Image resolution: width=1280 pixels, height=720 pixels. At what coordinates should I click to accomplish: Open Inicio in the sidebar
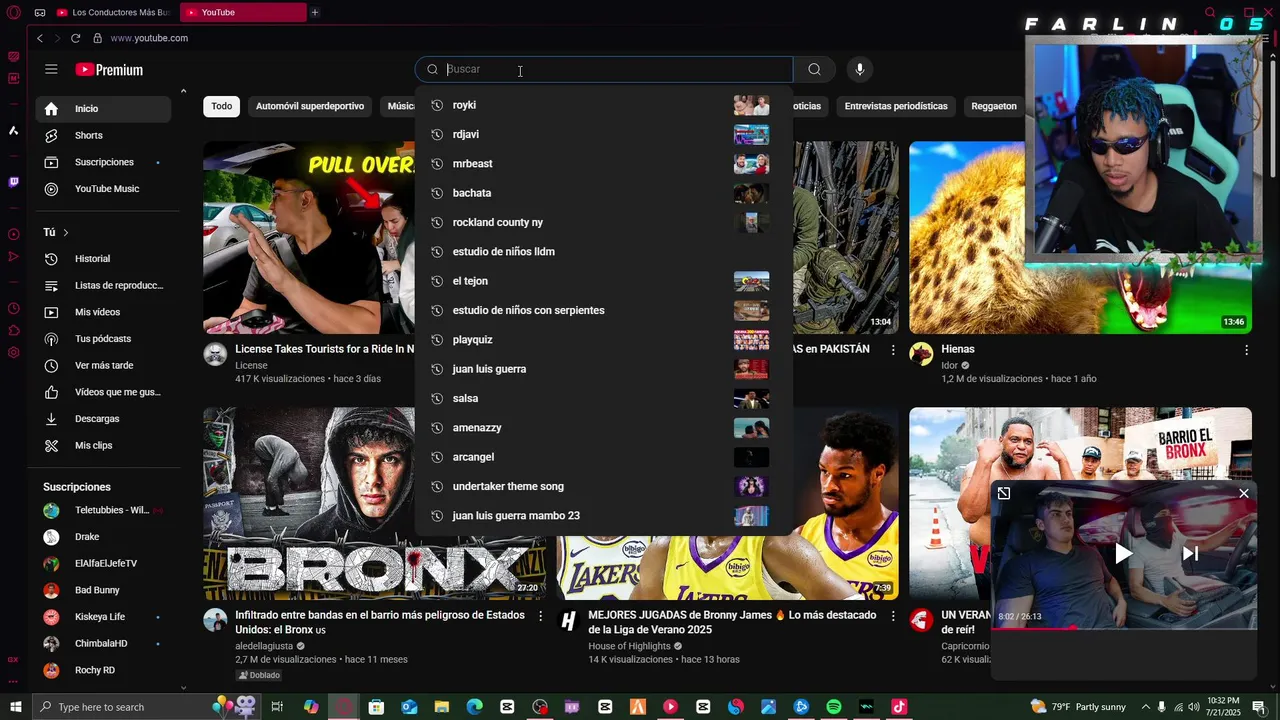[x=103, y=109]
